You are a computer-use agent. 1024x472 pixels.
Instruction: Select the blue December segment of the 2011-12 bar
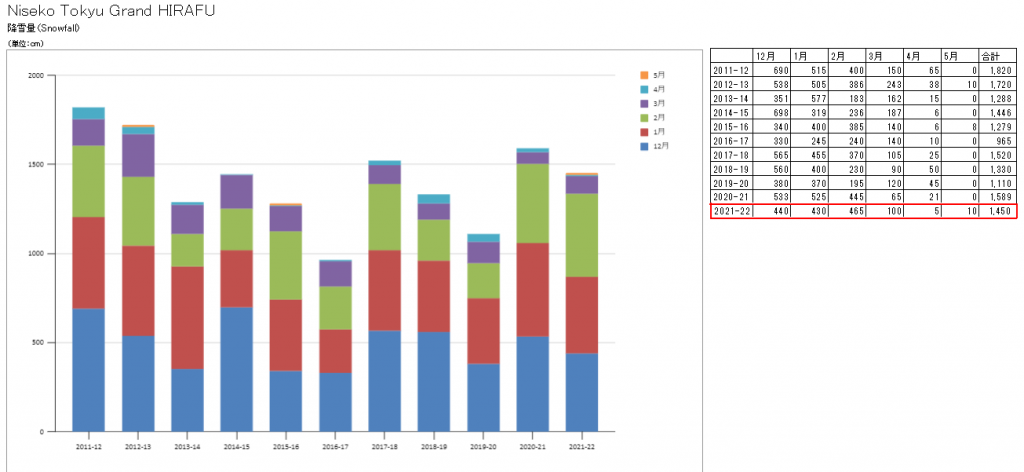point(89,370)
